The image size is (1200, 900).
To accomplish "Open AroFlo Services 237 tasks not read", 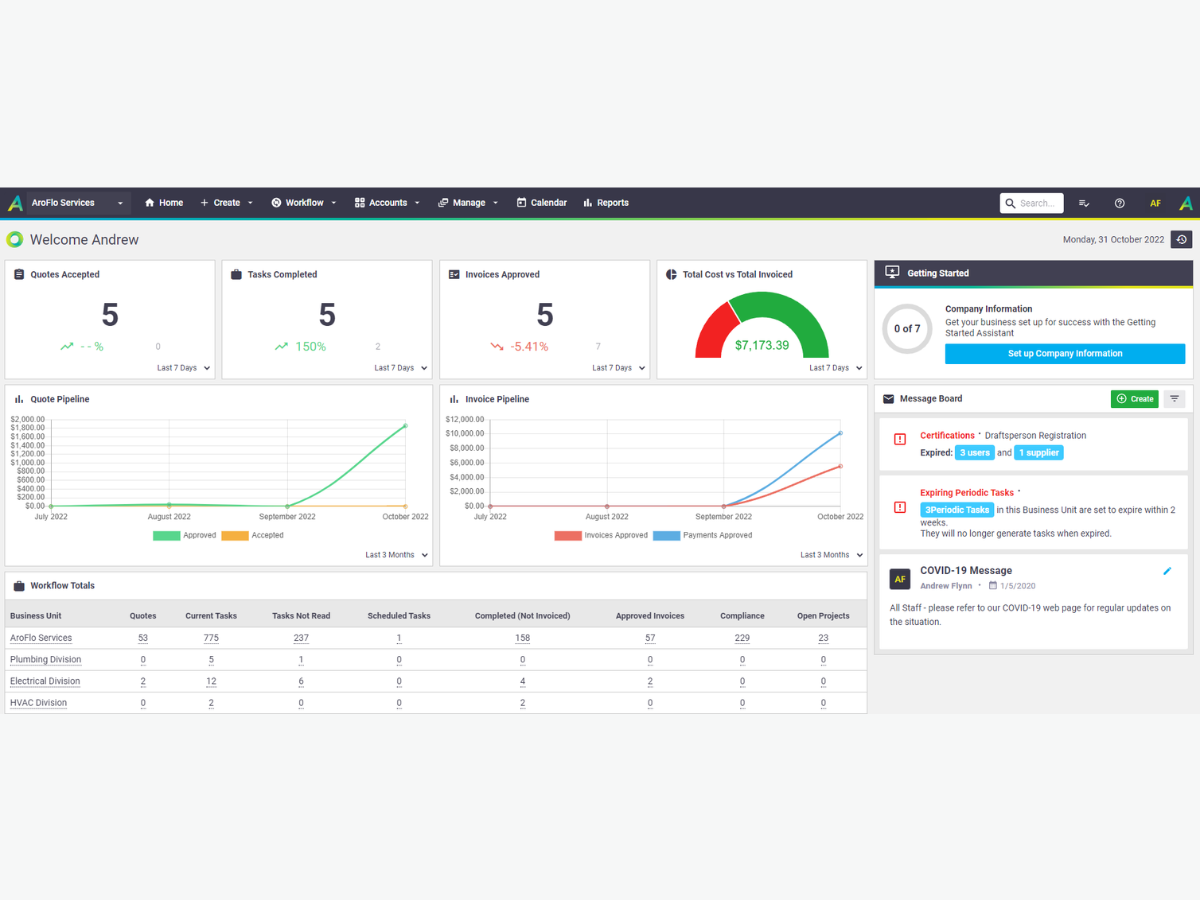I will pos(301,638).
